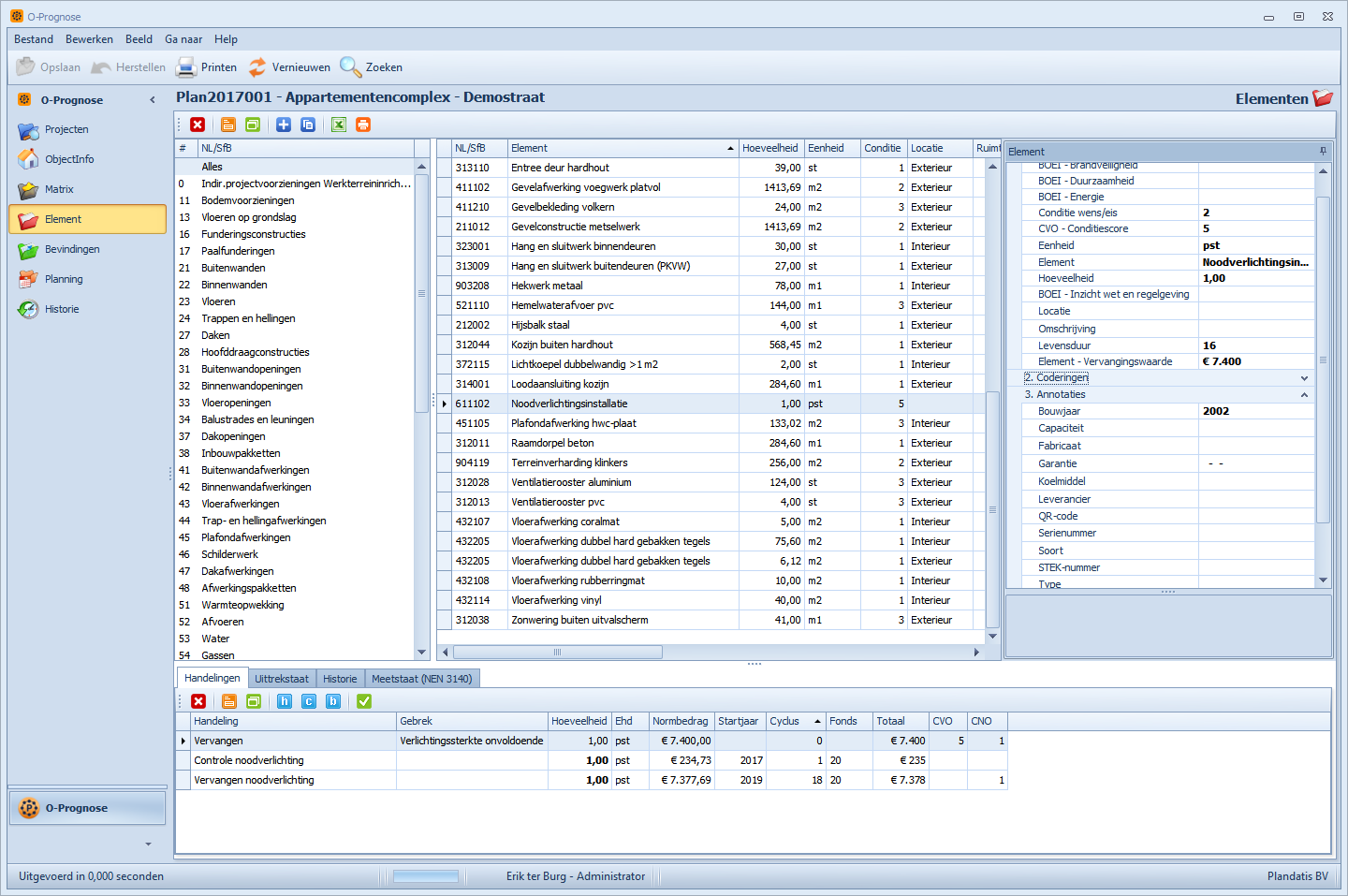Click the properties panel scroll up arrow
Screen dimensions: 1348x896
pos(1323,170)
